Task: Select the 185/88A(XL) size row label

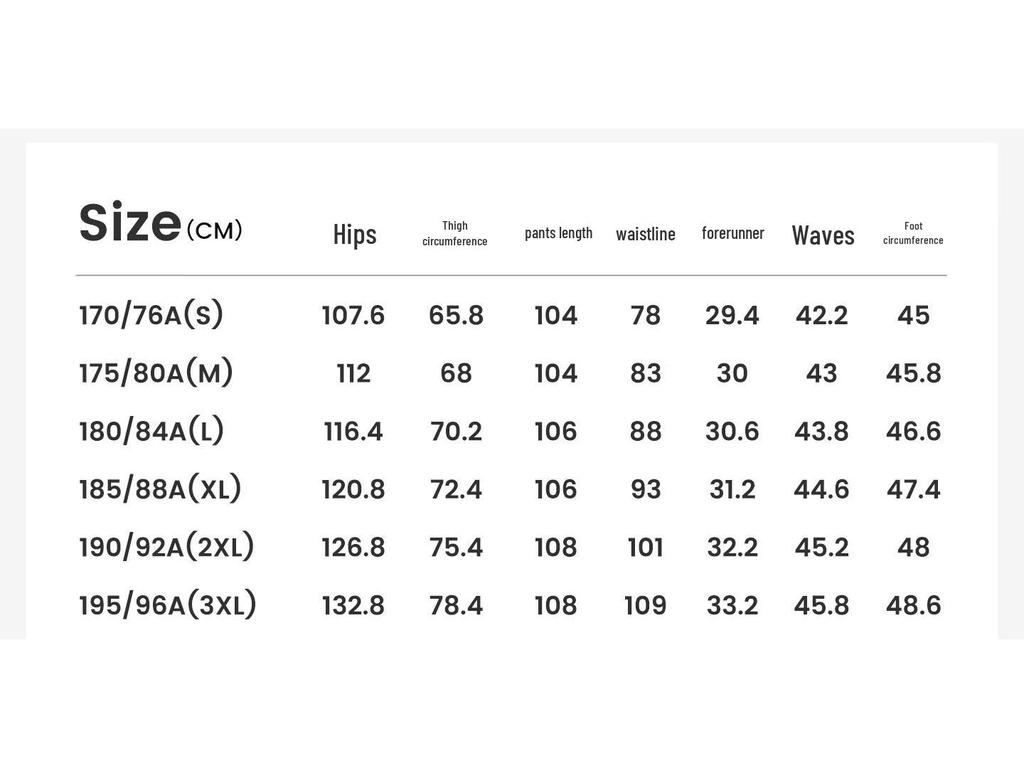Action: pyautogui.click(x=160, y=489)
